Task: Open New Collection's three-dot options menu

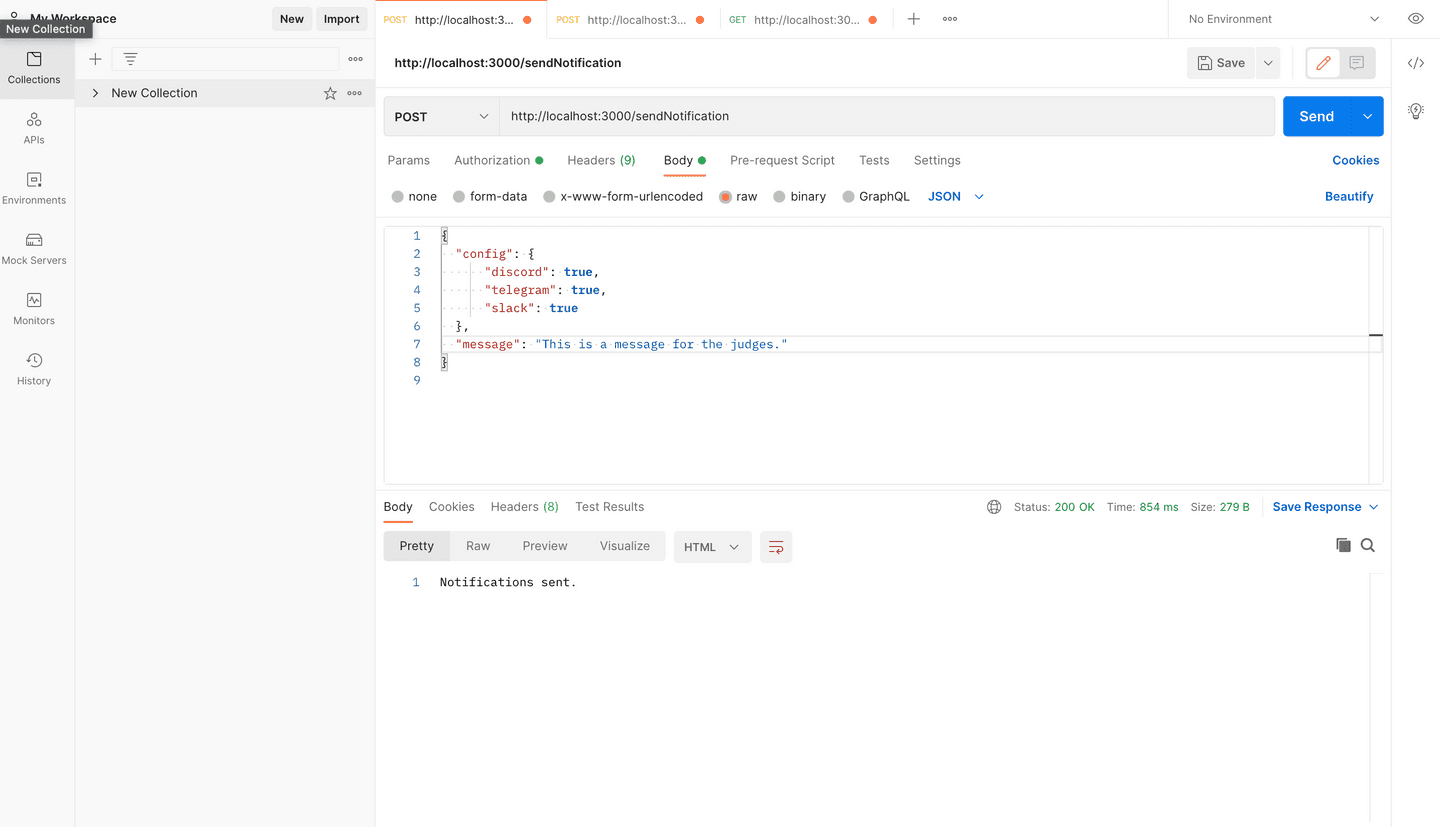Action: point(354,93)
